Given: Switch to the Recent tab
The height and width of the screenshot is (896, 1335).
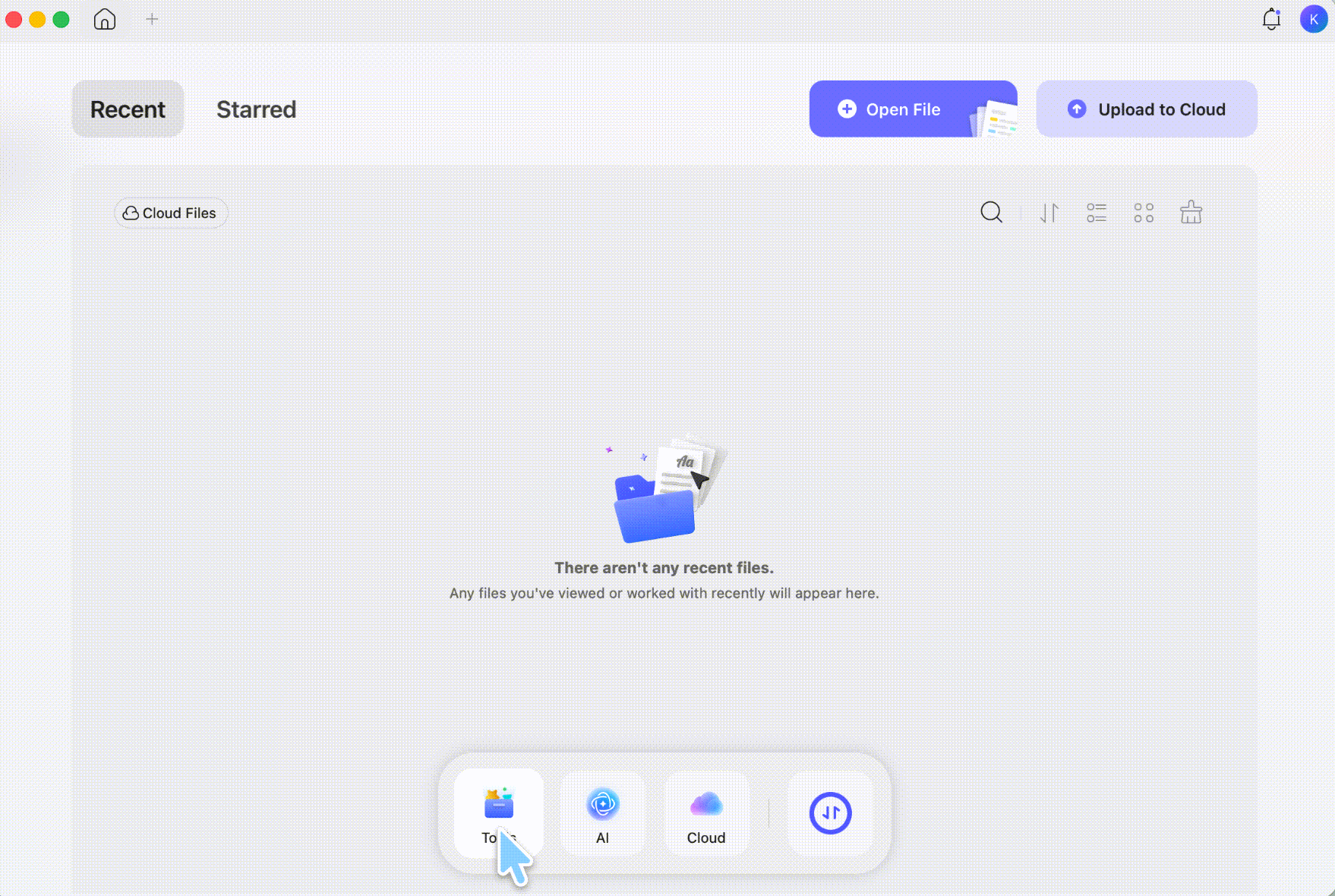Looking at the screenshot, I should 128,109.
